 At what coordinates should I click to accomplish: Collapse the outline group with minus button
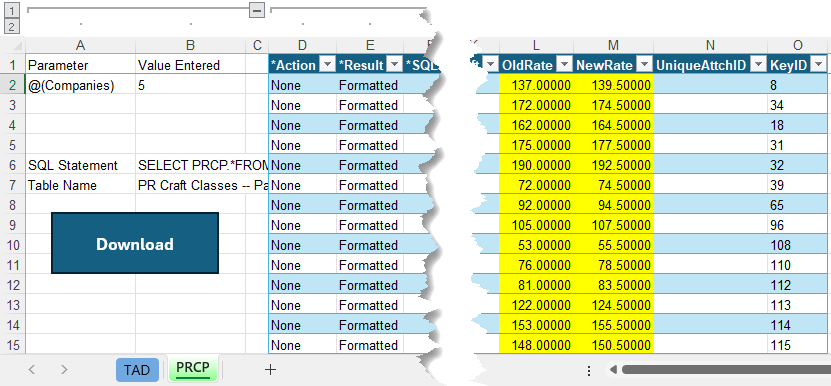(x=257, y=10)
